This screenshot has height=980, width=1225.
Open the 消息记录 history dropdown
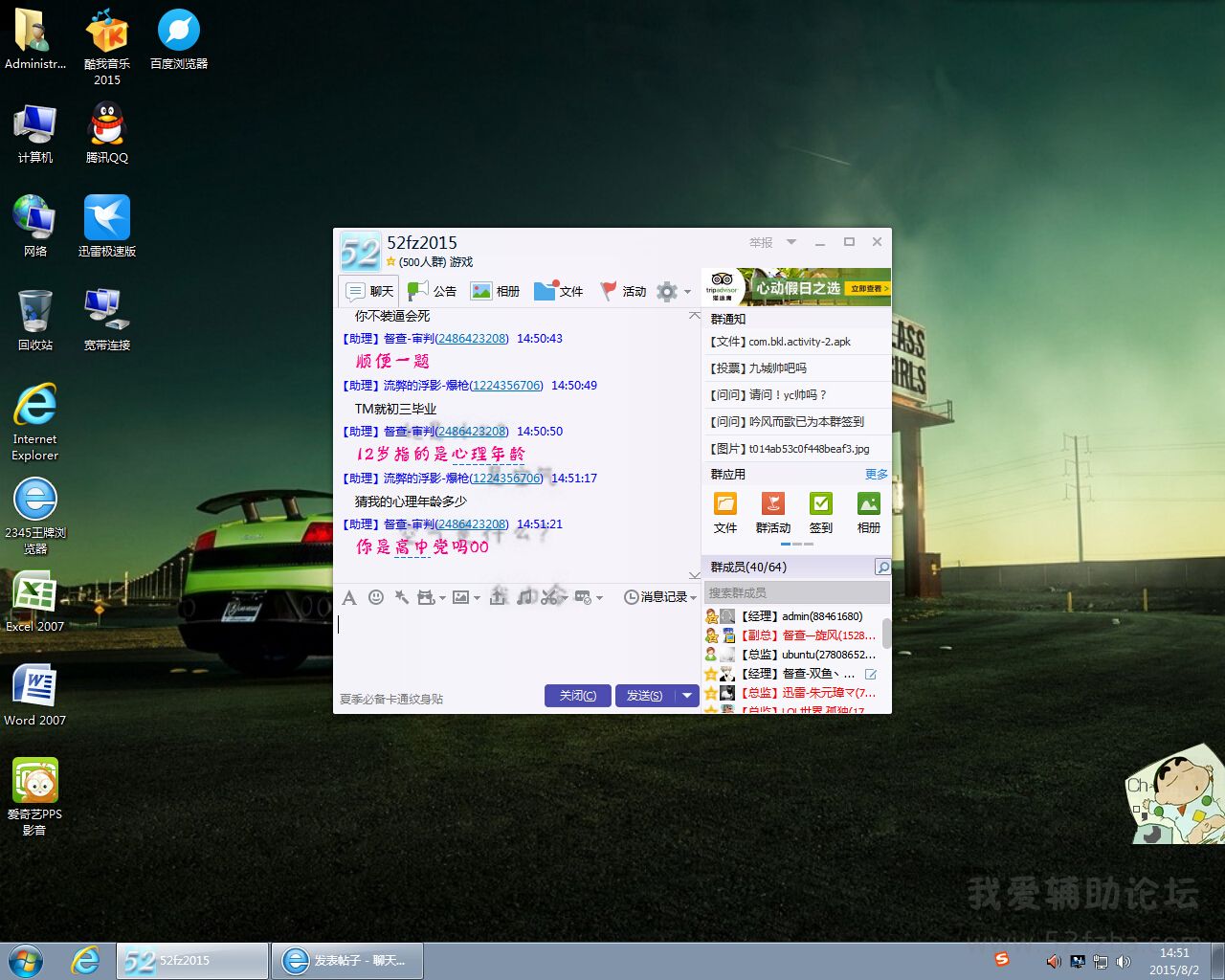coord(659,597)
